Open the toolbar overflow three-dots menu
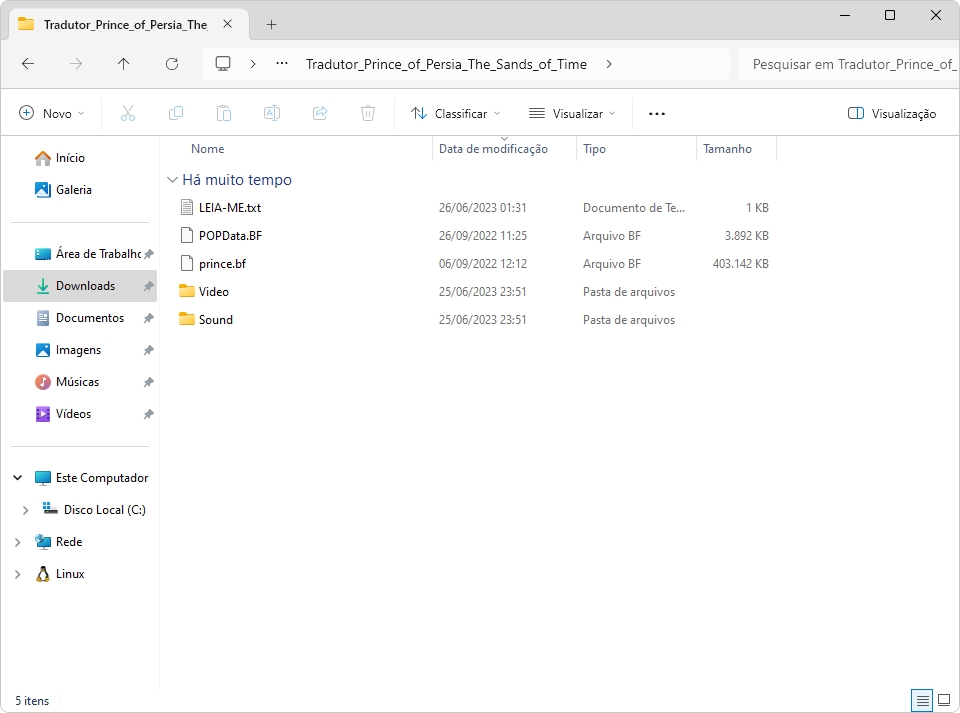Image resolution: width=960 pixels, height=713 pixels. (x=656, y=113)
